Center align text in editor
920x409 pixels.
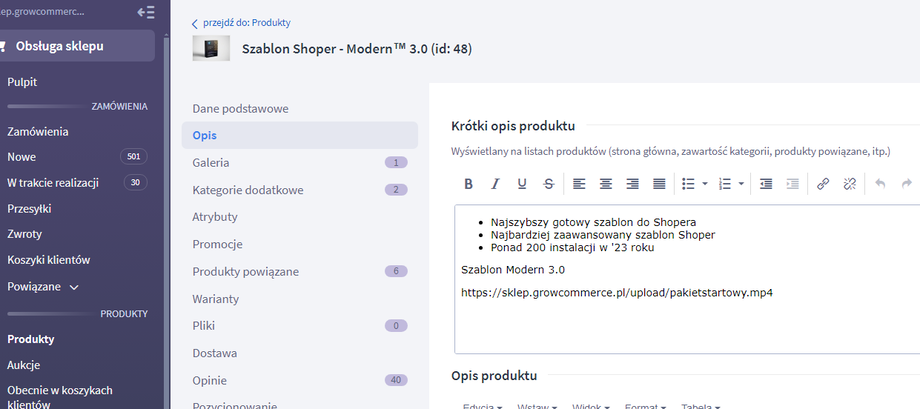pyautogui.click(x=606, y=184)
